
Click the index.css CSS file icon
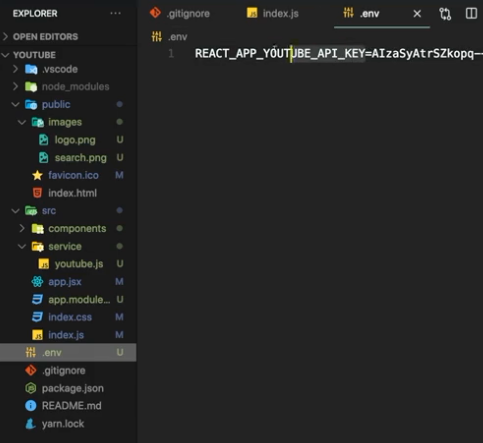tap(37, 317)
